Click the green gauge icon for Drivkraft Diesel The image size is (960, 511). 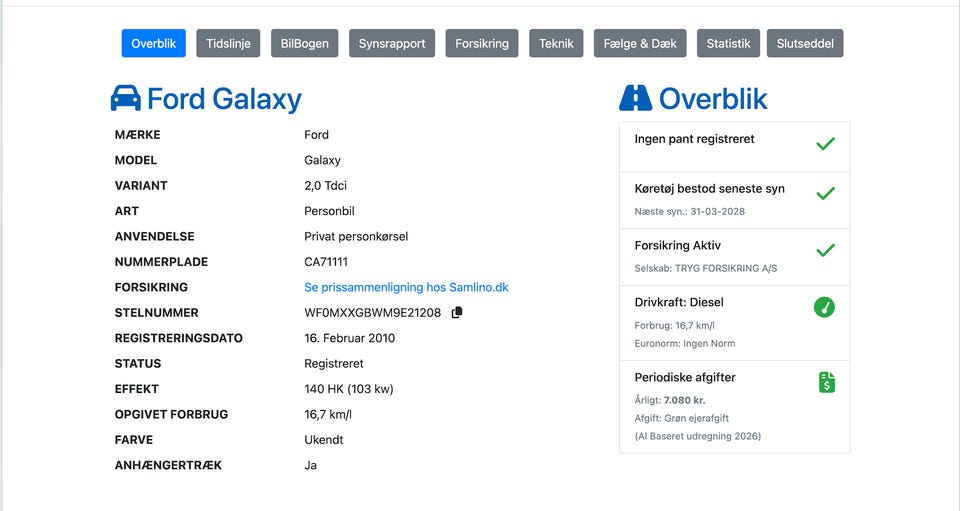pyautogui.click(x=825, y=307)
